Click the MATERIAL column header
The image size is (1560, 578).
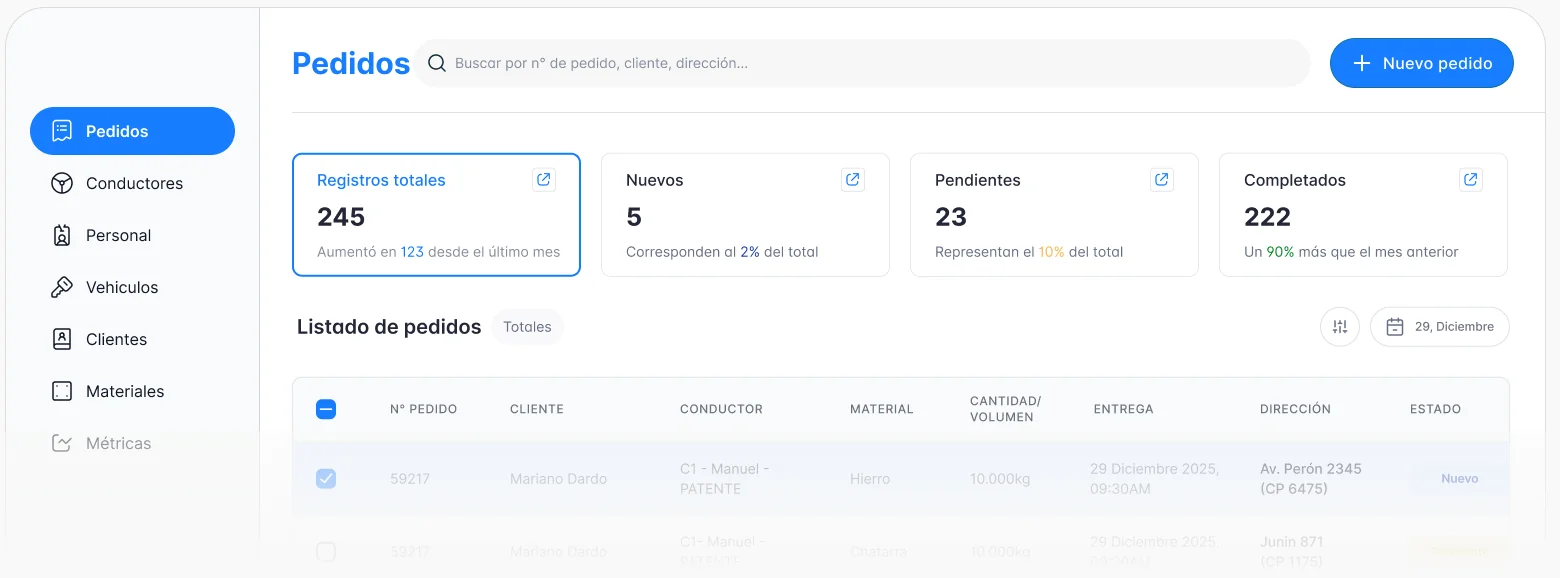pyautogui.click(x=882, y=409)
